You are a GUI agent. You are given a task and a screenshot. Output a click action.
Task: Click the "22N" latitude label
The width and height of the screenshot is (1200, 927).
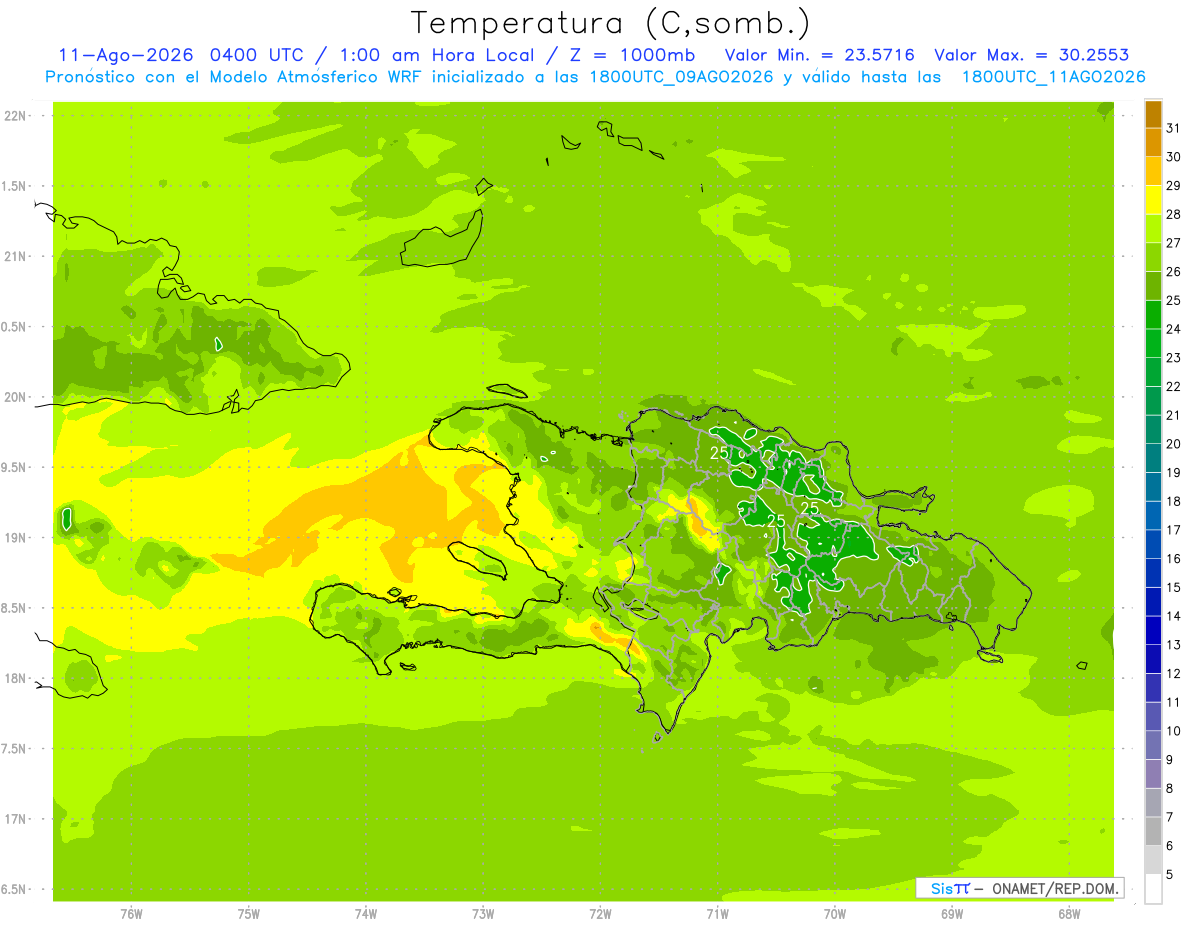tap(17, 116)
